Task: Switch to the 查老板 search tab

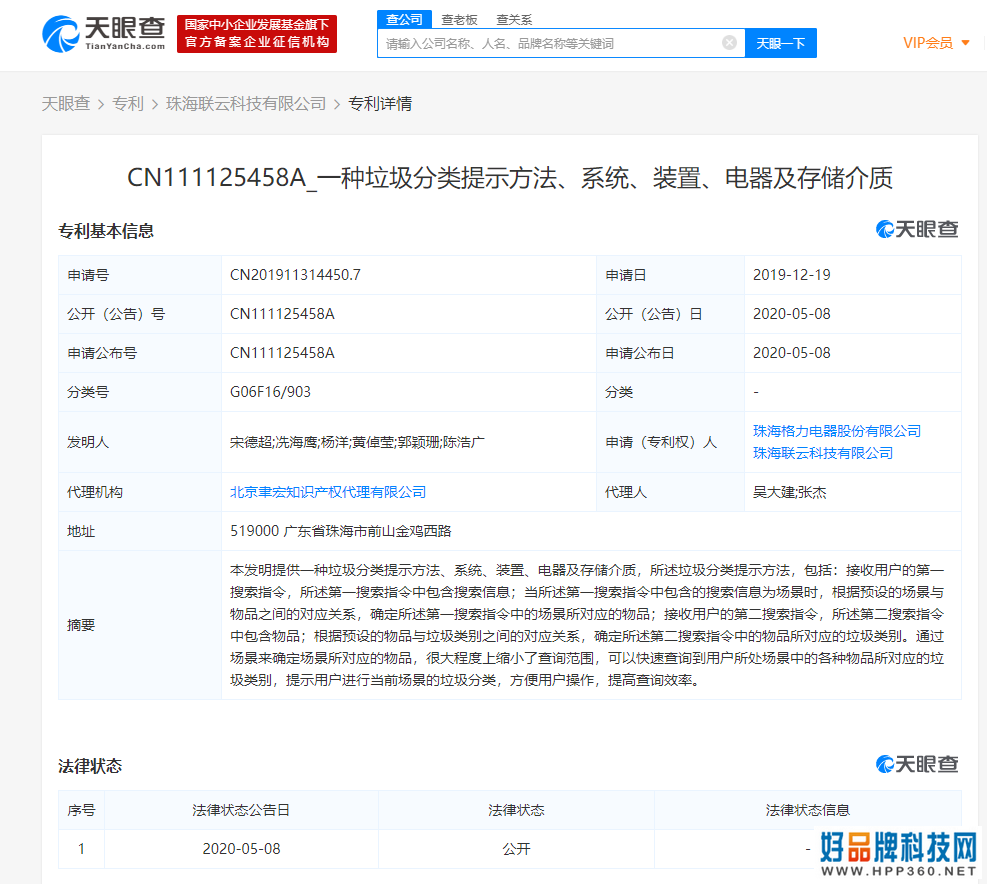Action: click(459, 20)
